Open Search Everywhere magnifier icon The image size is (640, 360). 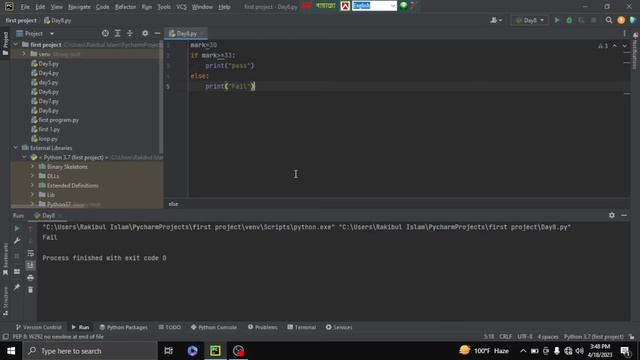[609, 20]
